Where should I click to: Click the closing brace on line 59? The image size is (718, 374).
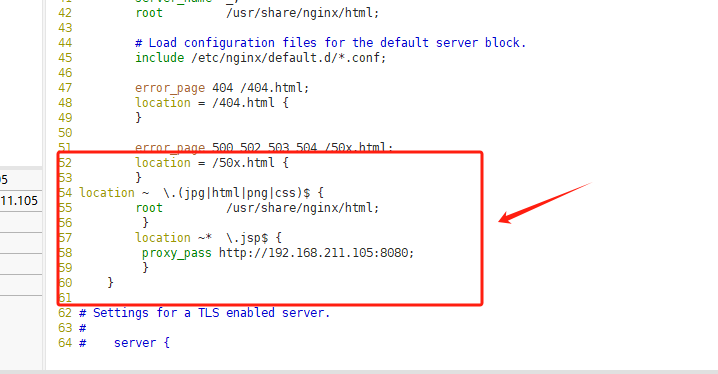point(146,268)
